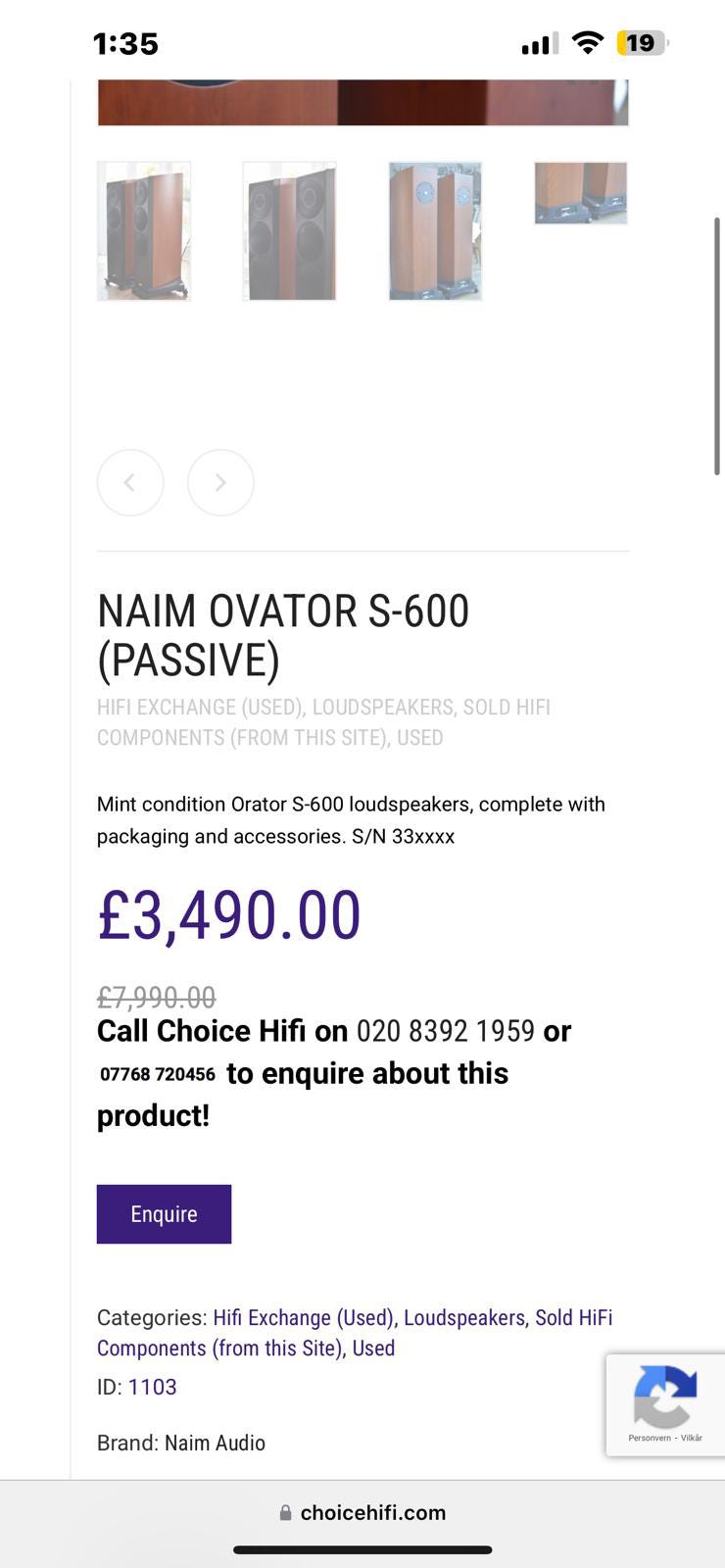Tap mobile number 07768 720456
This screenshot has height=1568, width=725.
[x=158, y=1074]
